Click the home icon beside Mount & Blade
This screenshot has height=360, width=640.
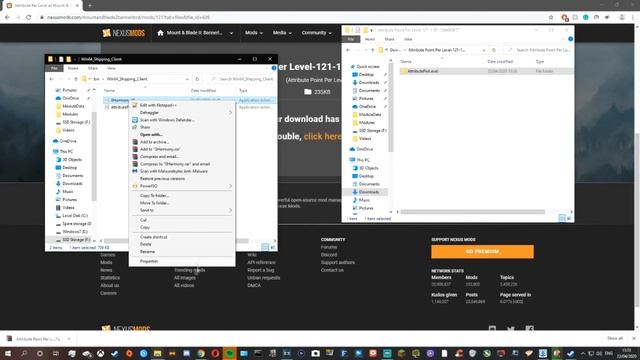point(160,33)
